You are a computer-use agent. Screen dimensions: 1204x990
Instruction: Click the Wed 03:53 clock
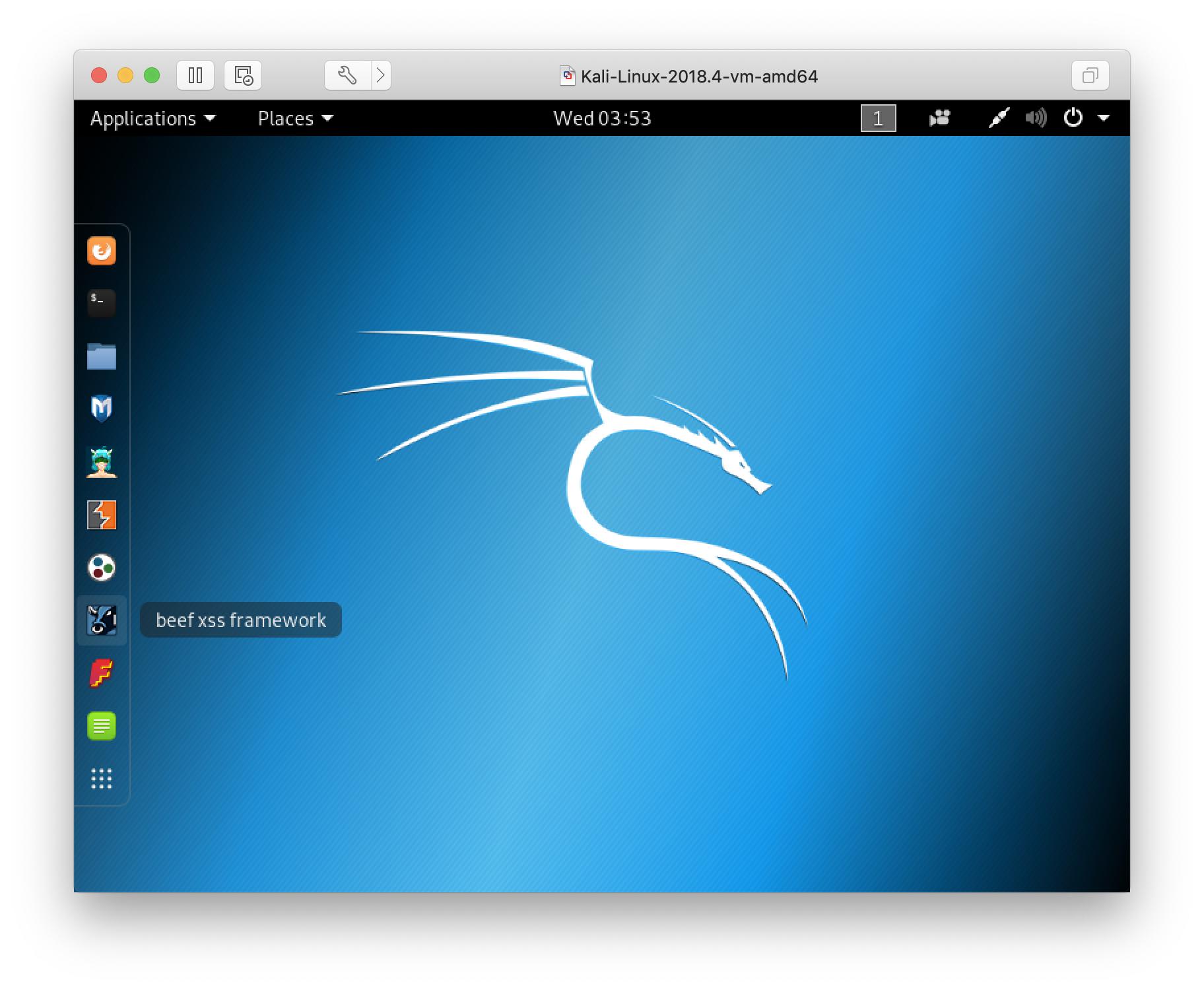[x=602, y=119]
